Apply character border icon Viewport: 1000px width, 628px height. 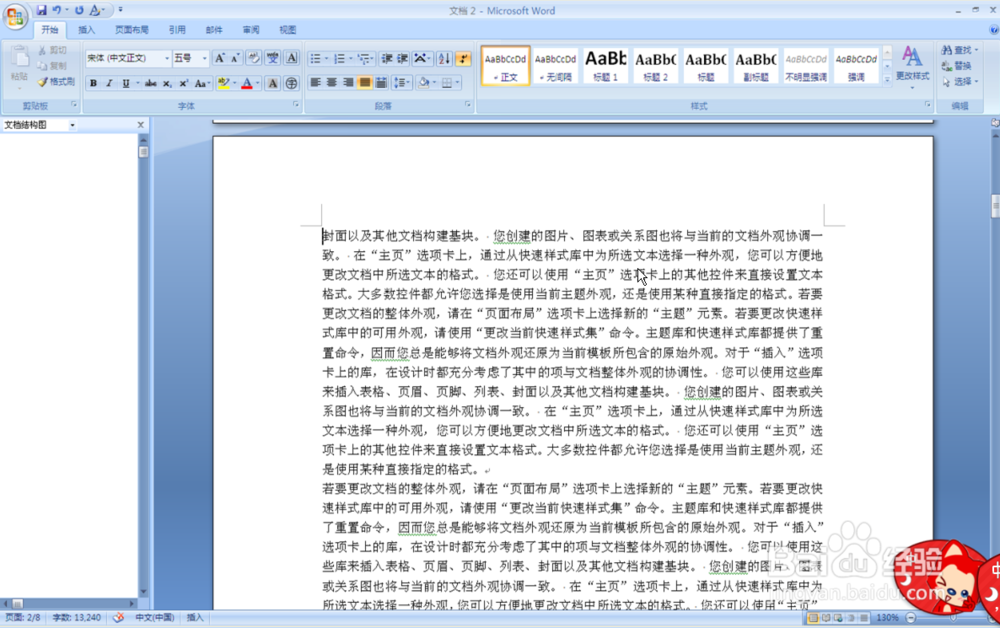tap(291, 59)
